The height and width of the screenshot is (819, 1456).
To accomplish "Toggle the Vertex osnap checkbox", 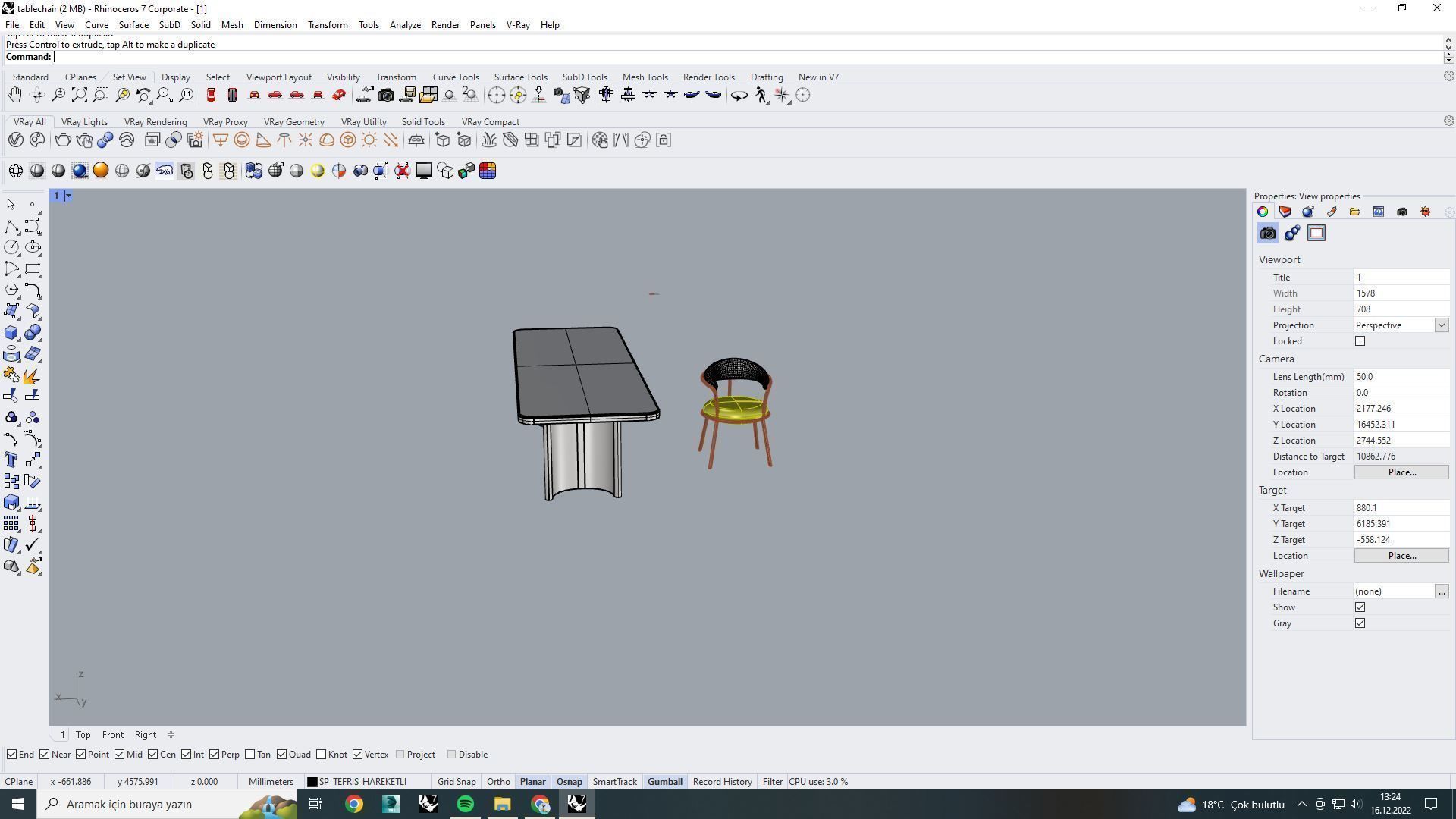I will pos(358,755).
